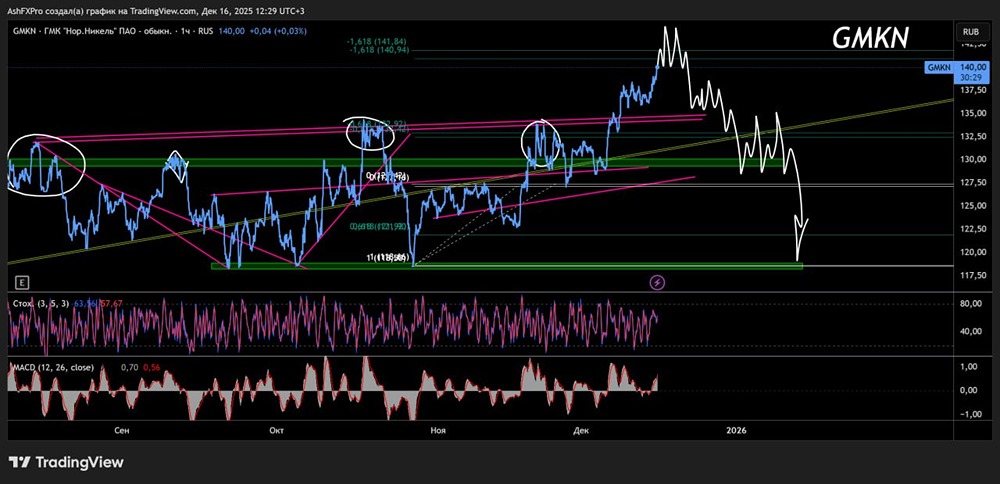Click the 137,50 price scale value
Viewport: 1000px width, 484px height.
pyautogui.click(x=972, y=91)
